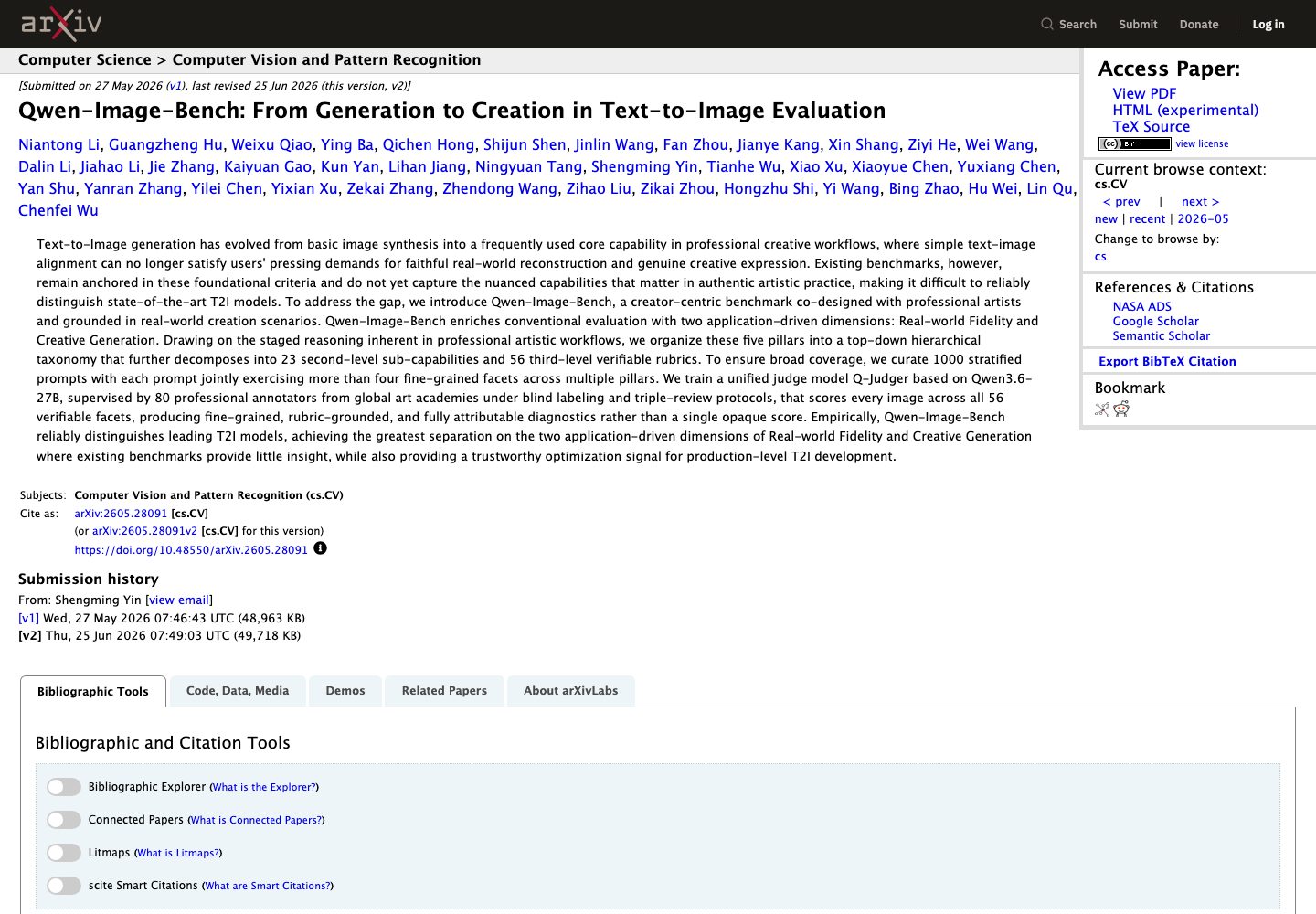Viewport: 1316px width, 914px height.
Task: Click the arXiv logo
Action: [x=61, y=24]
